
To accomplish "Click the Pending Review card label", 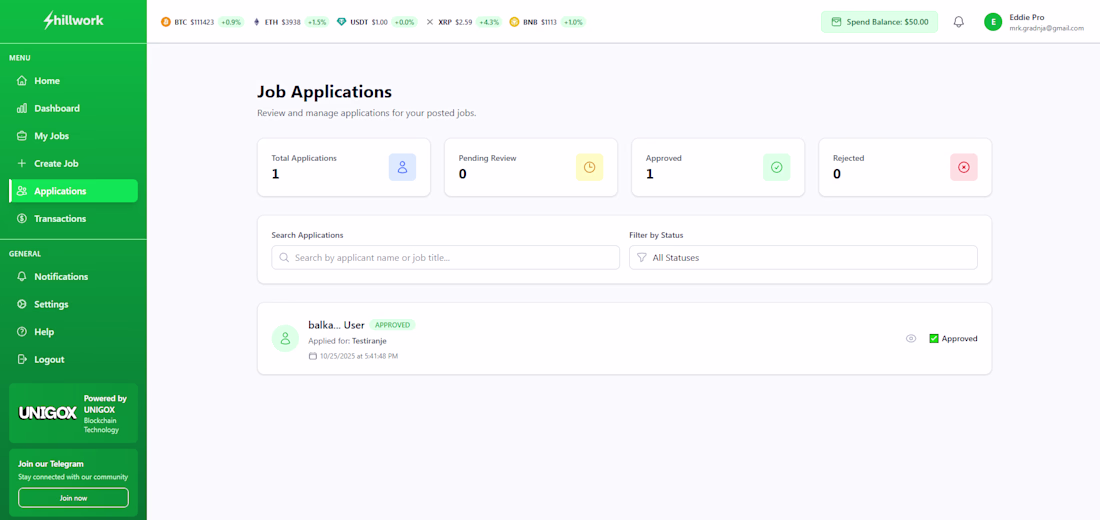I will [488, 158].
